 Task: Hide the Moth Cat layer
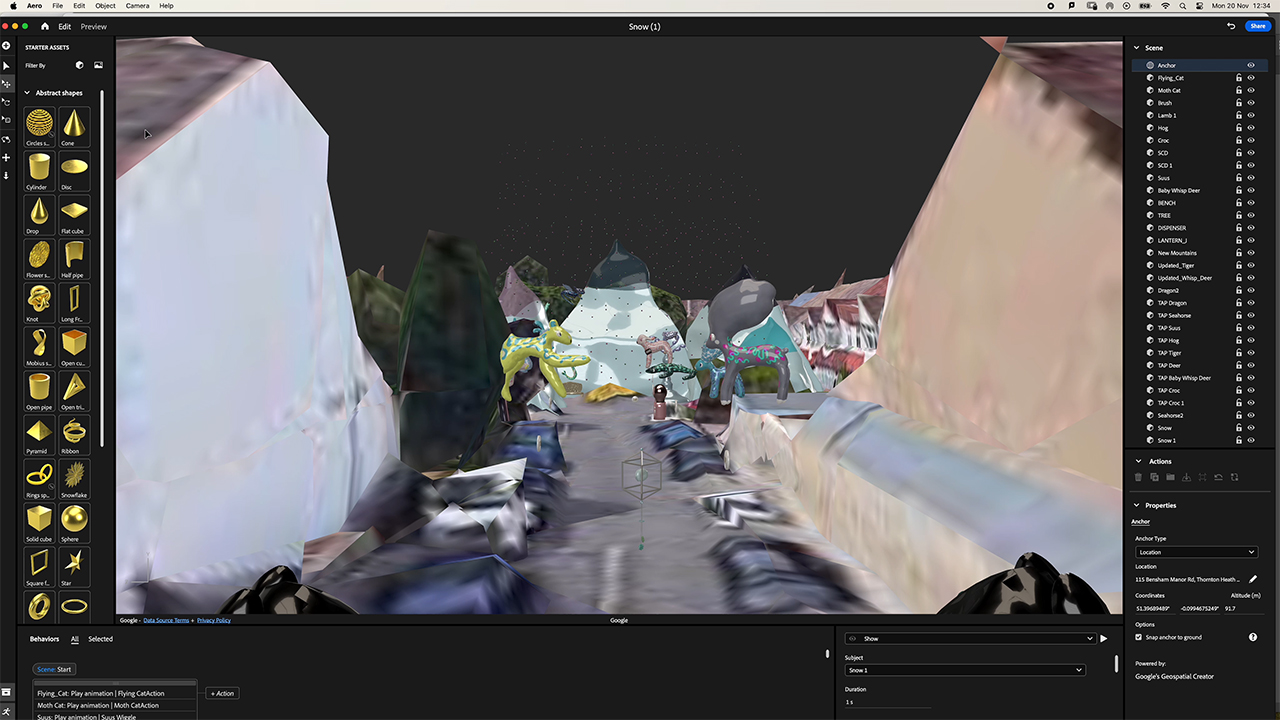coord(1251,90)
